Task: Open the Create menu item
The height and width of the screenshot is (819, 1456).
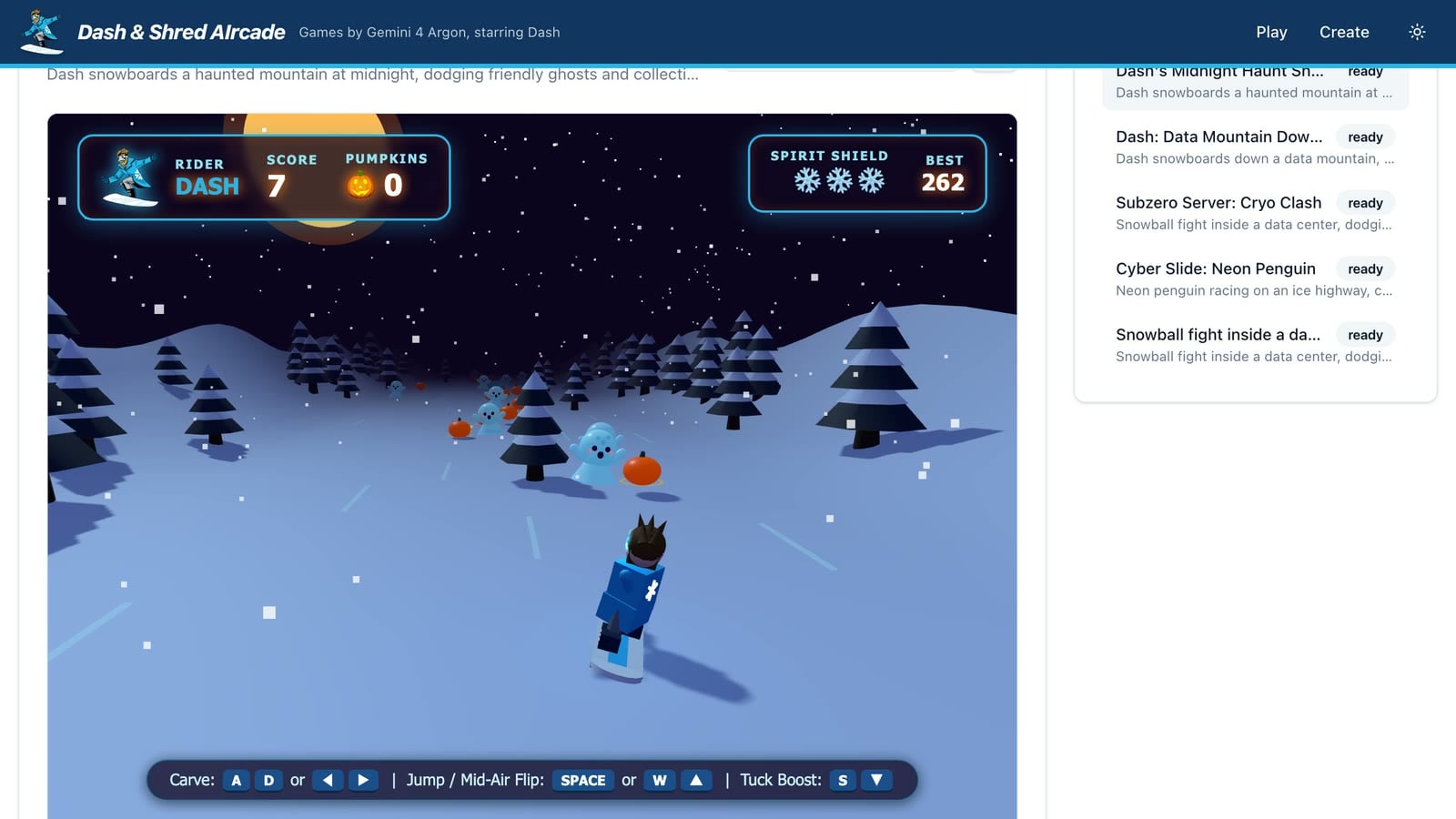Action: 1344,32
